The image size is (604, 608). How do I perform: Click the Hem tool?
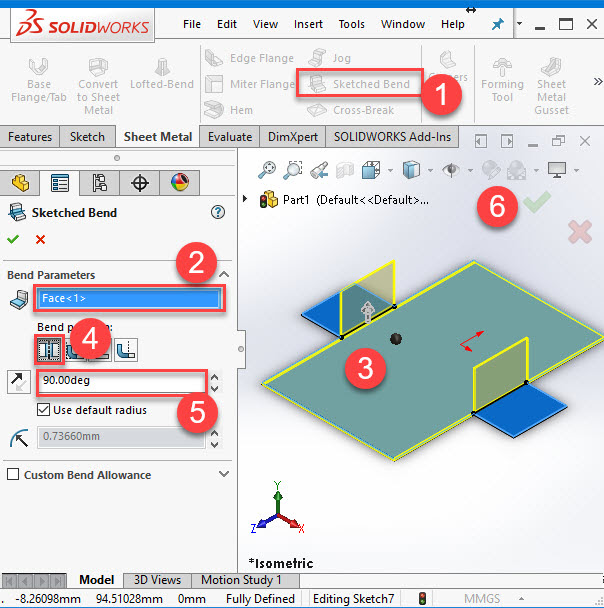pos(229,110)
